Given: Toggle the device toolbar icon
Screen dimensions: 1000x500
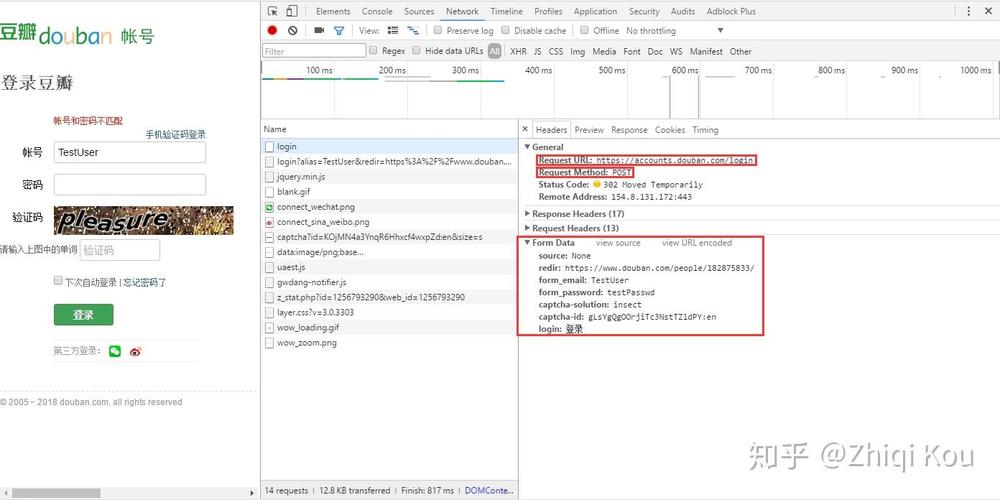Looking at the screenshot, I should click(x=292, y=12).
